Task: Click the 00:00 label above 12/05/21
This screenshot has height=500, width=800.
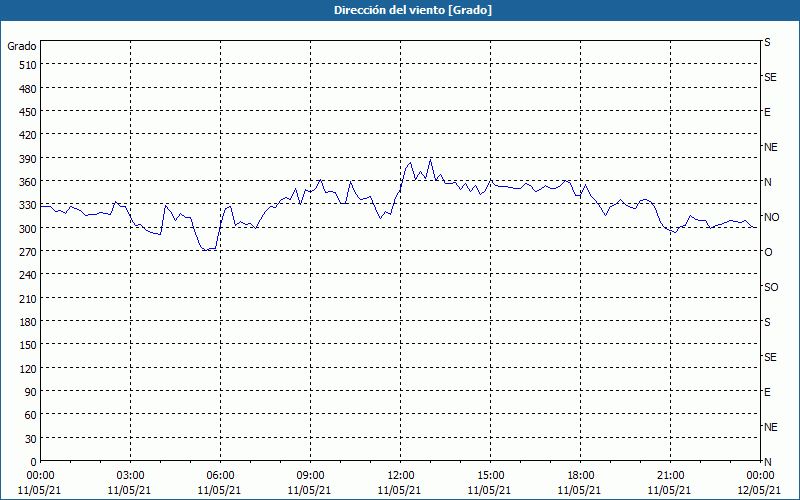Action: (x=760, y=476)
